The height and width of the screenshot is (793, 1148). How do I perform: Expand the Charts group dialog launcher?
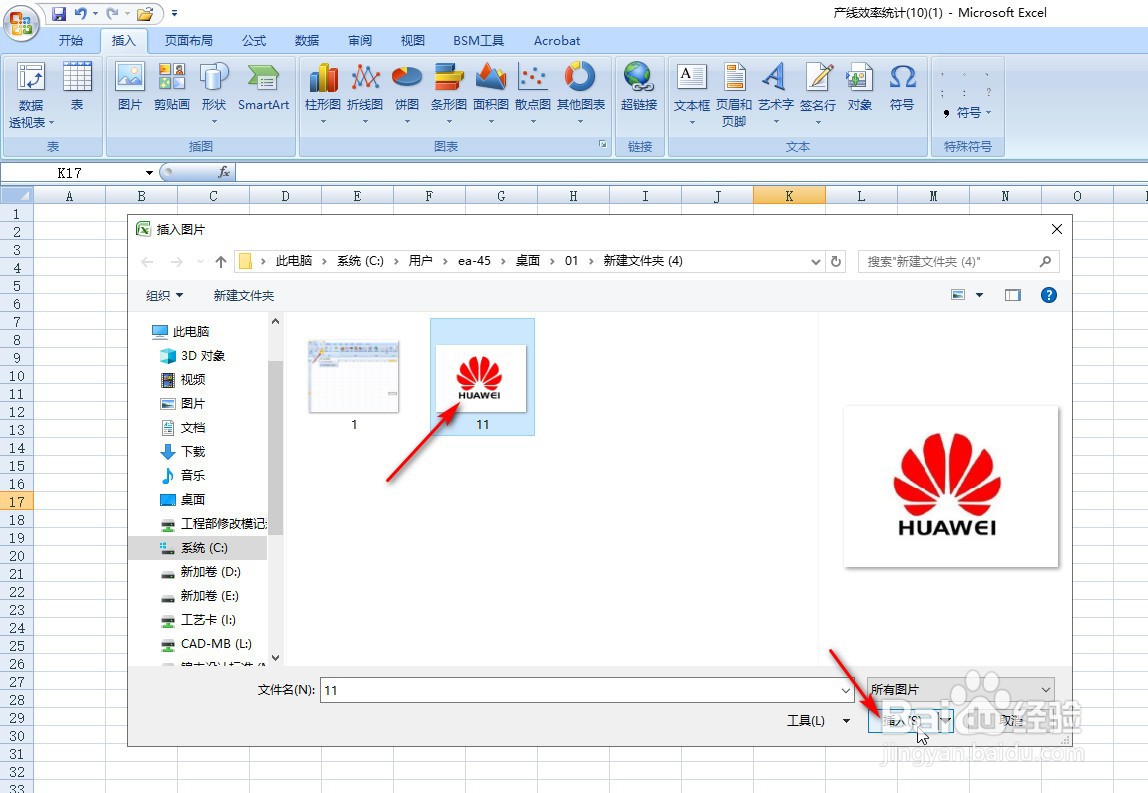pyautogui.click(x=603, y=144)
